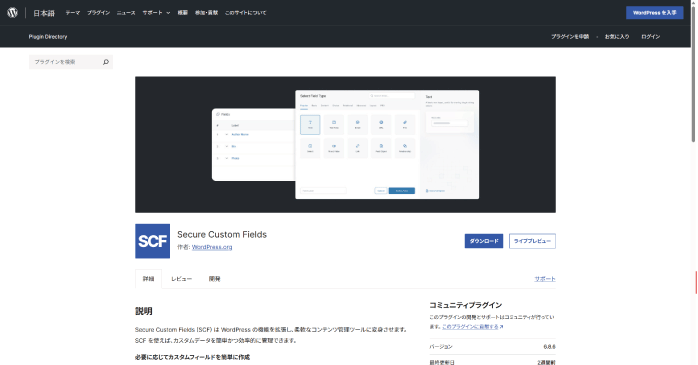Click the ライブプレビュー button
This screenshot has height=365, width=698.
click(532, 241)
